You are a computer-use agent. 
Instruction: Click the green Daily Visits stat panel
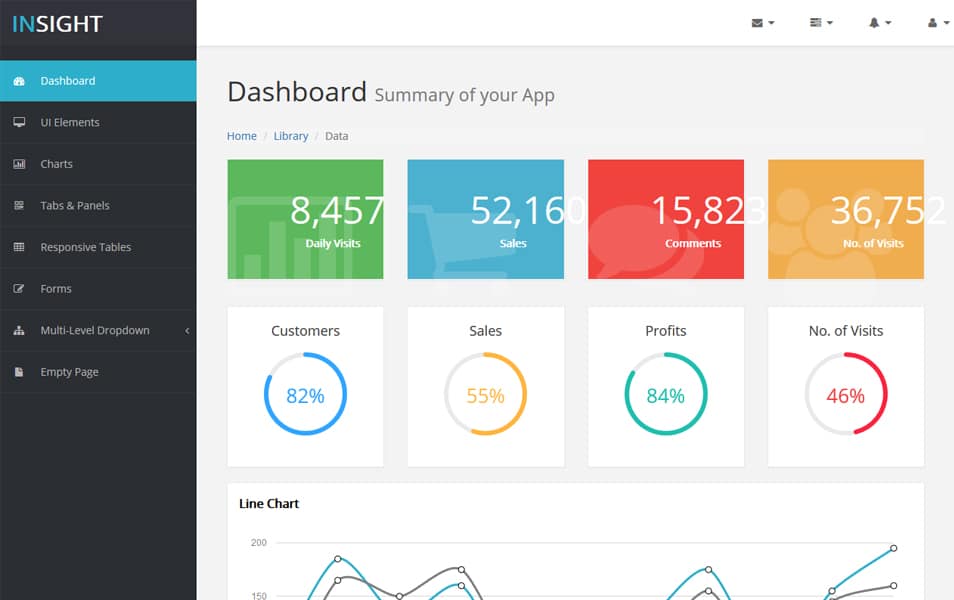click(x=305, y=219)
